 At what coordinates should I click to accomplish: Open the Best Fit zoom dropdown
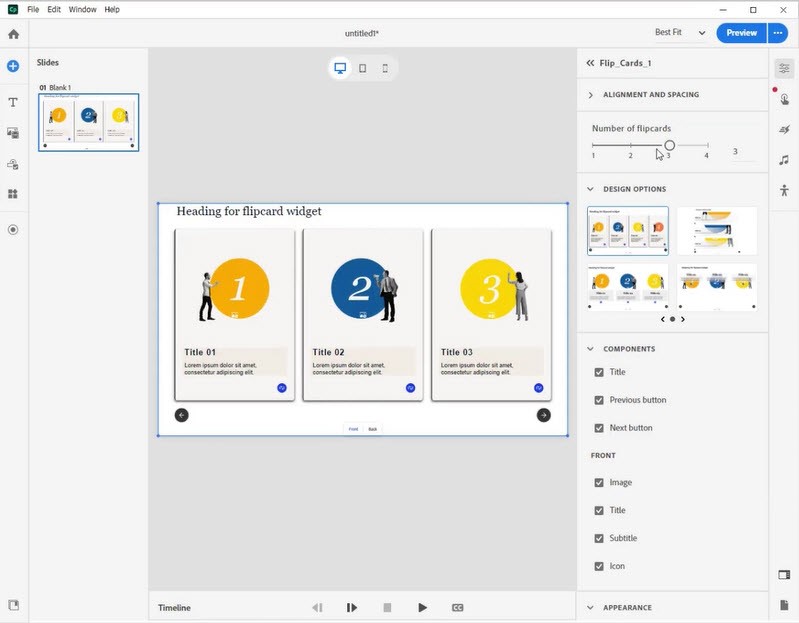coord(680,33)
